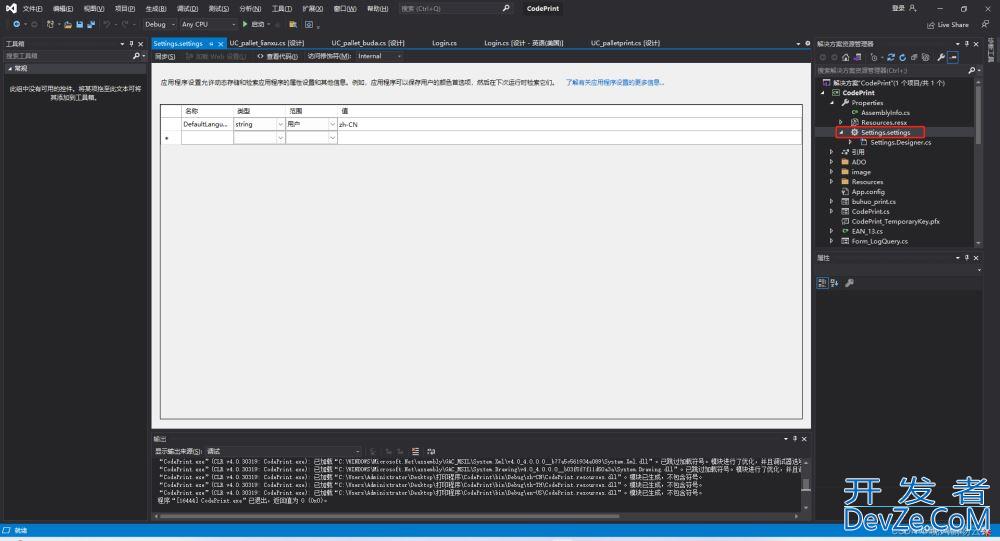This screenshot has height=541, width=1000.
Task: Select the DefaultLanguage name cell
Action: pos(207,124)
